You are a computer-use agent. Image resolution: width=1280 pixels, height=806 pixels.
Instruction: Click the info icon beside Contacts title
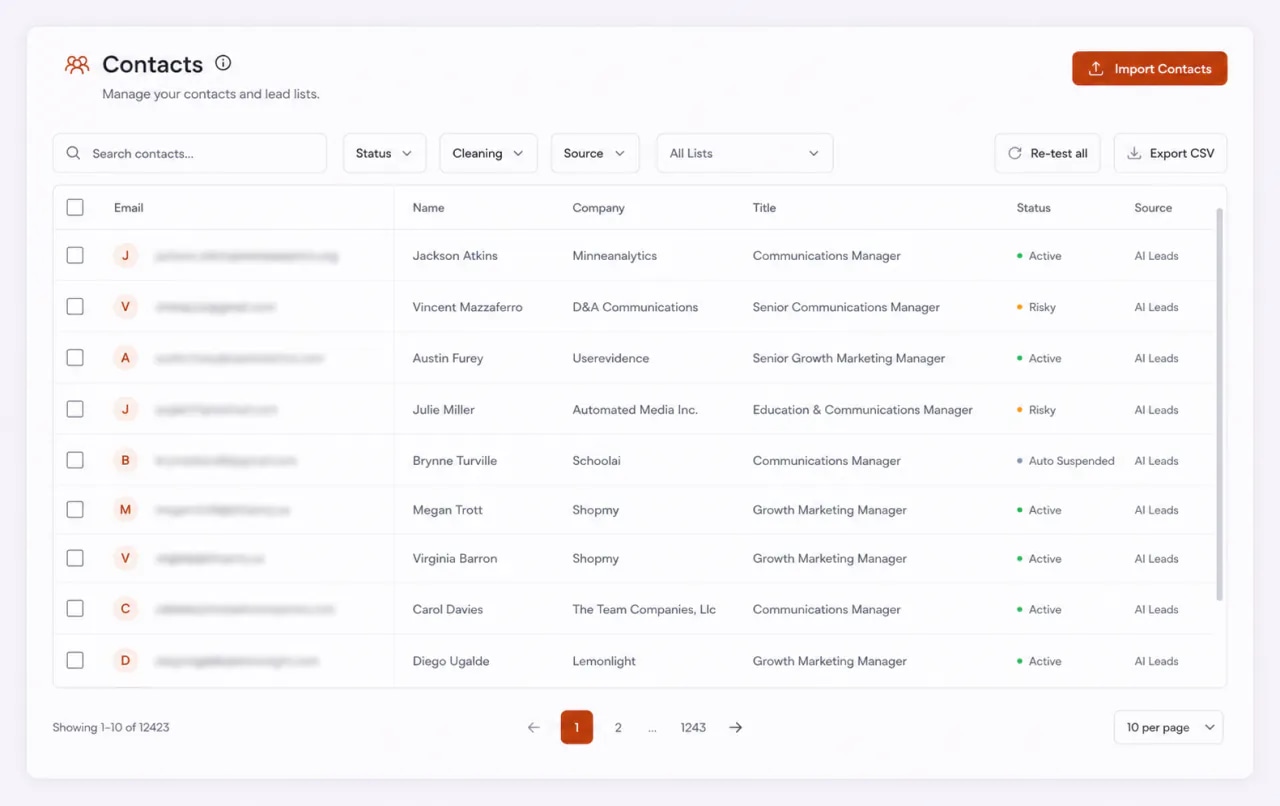[223, 63]
